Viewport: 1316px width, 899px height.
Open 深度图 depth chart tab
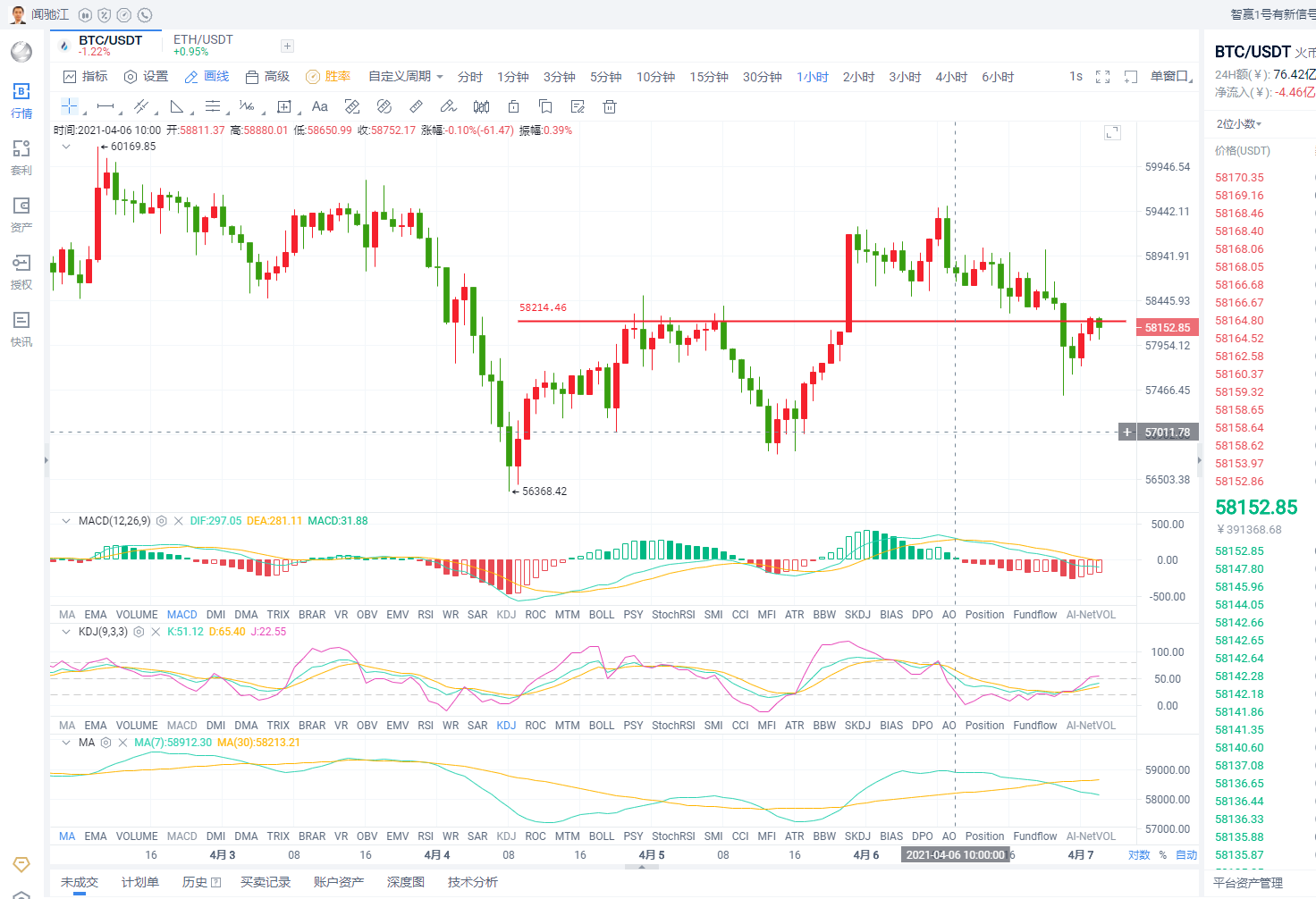406,882
